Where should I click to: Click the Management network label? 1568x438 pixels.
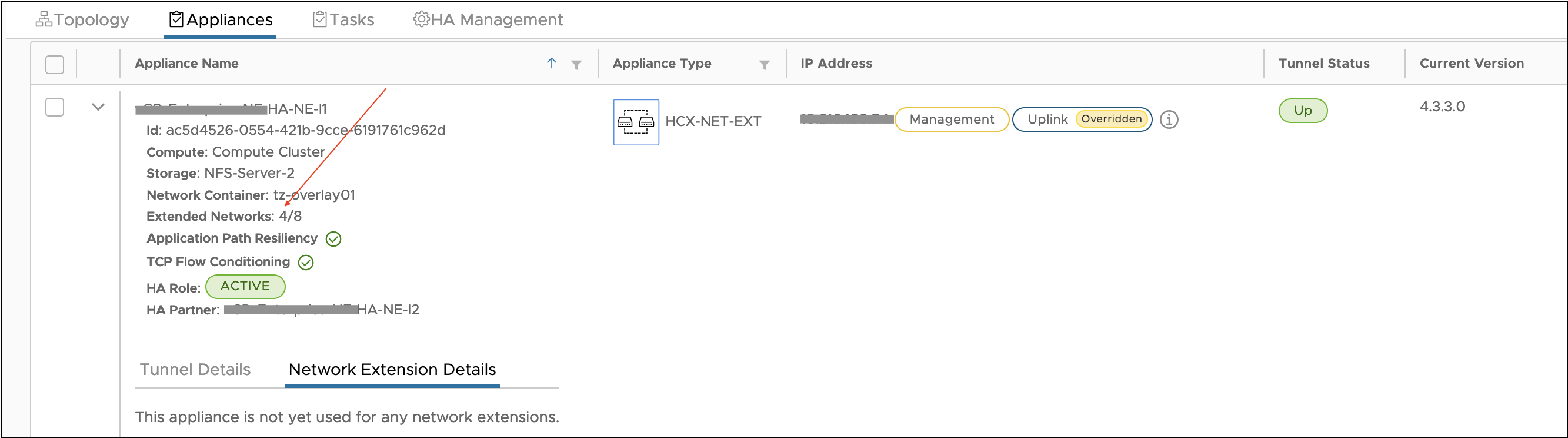click(952, 120)
